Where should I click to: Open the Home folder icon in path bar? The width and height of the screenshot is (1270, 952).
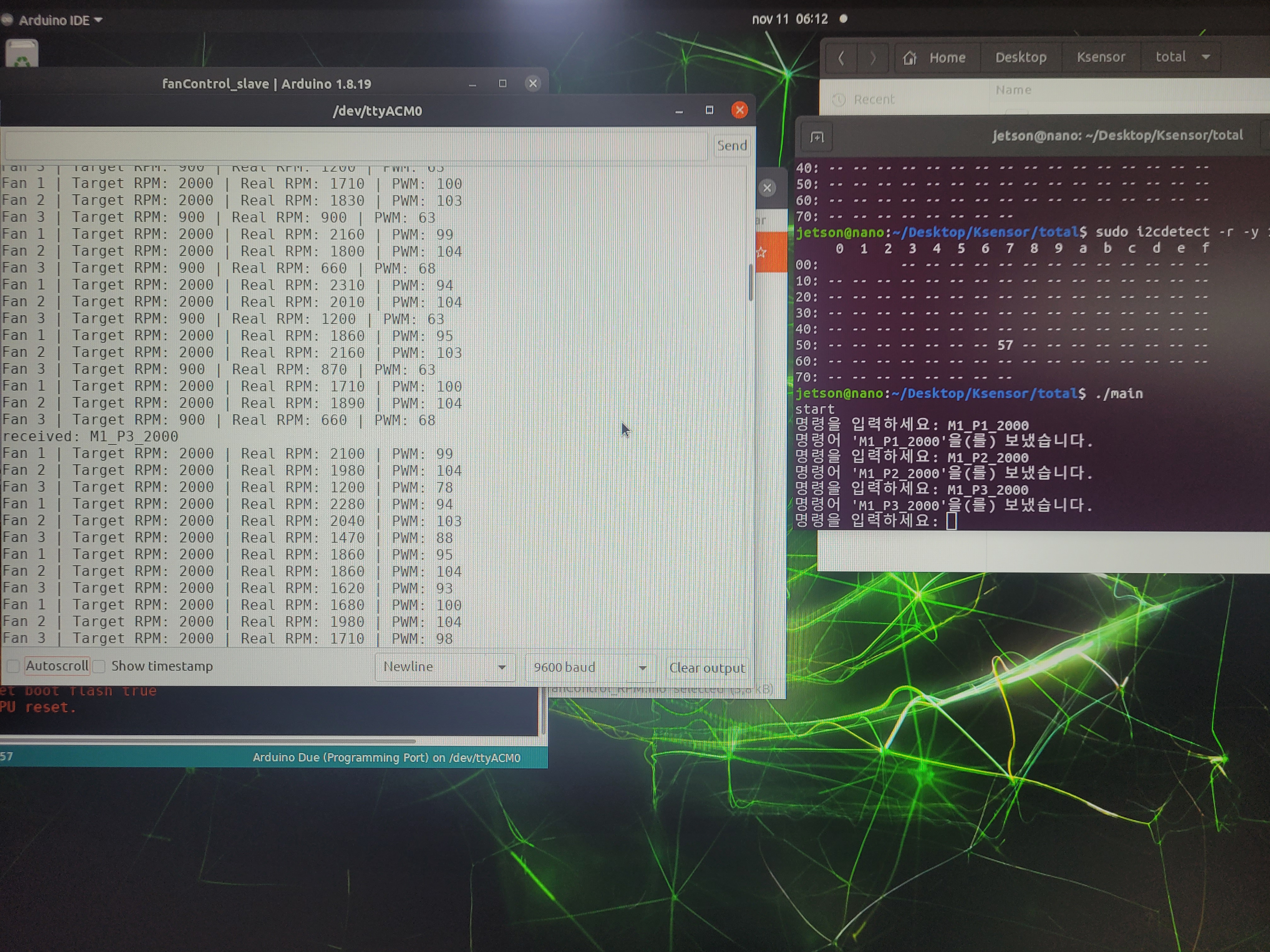[909, 58]
